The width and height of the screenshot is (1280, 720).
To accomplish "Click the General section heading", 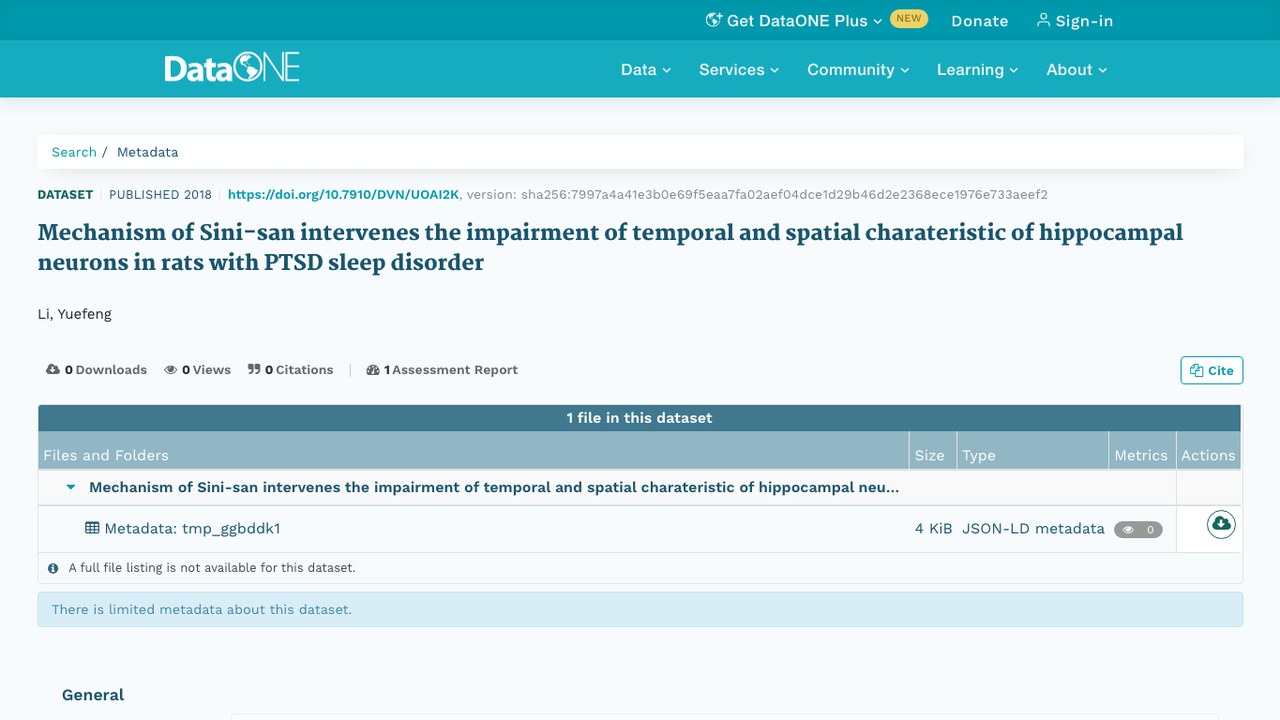I will pos(93,695).
